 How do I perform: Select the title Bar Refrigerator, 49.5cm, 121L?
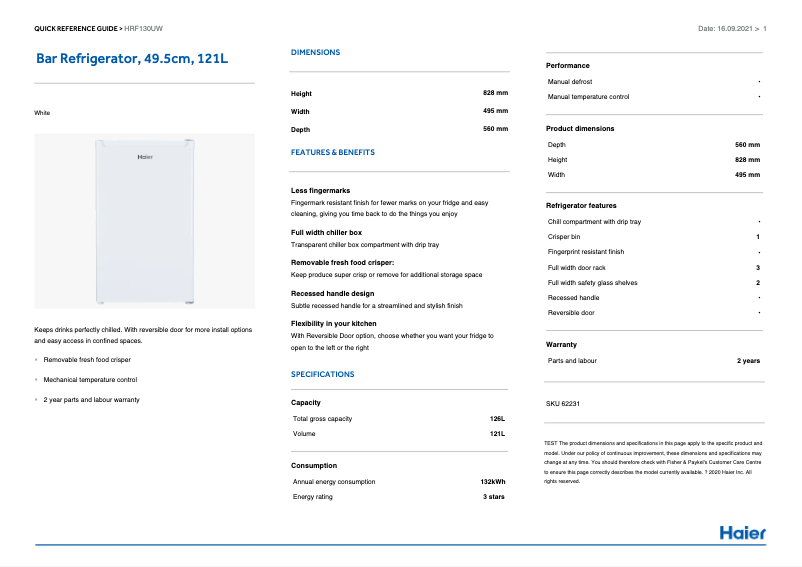click(132, 60)
